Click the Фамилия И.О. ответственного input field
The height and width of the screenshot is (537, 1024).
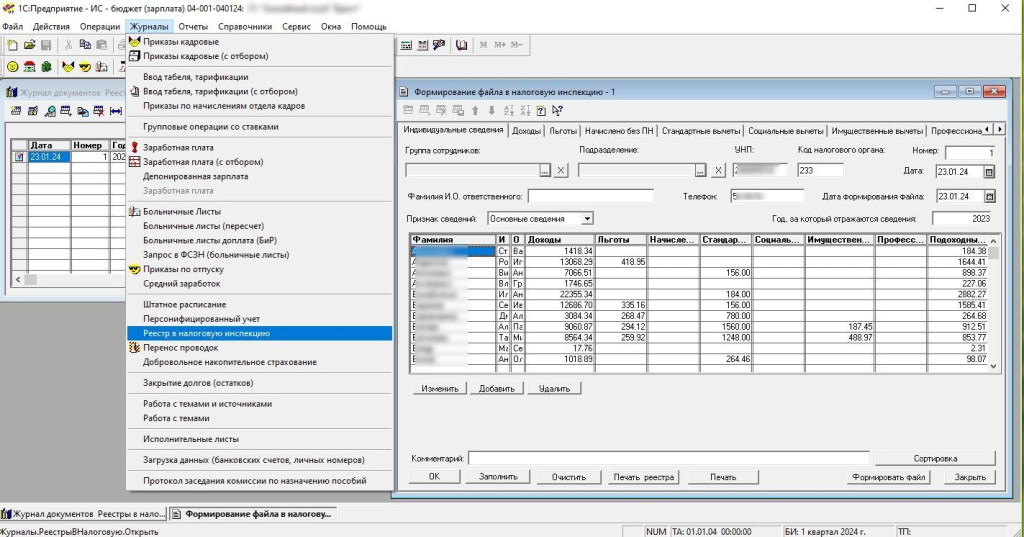(x=590, y=196)
